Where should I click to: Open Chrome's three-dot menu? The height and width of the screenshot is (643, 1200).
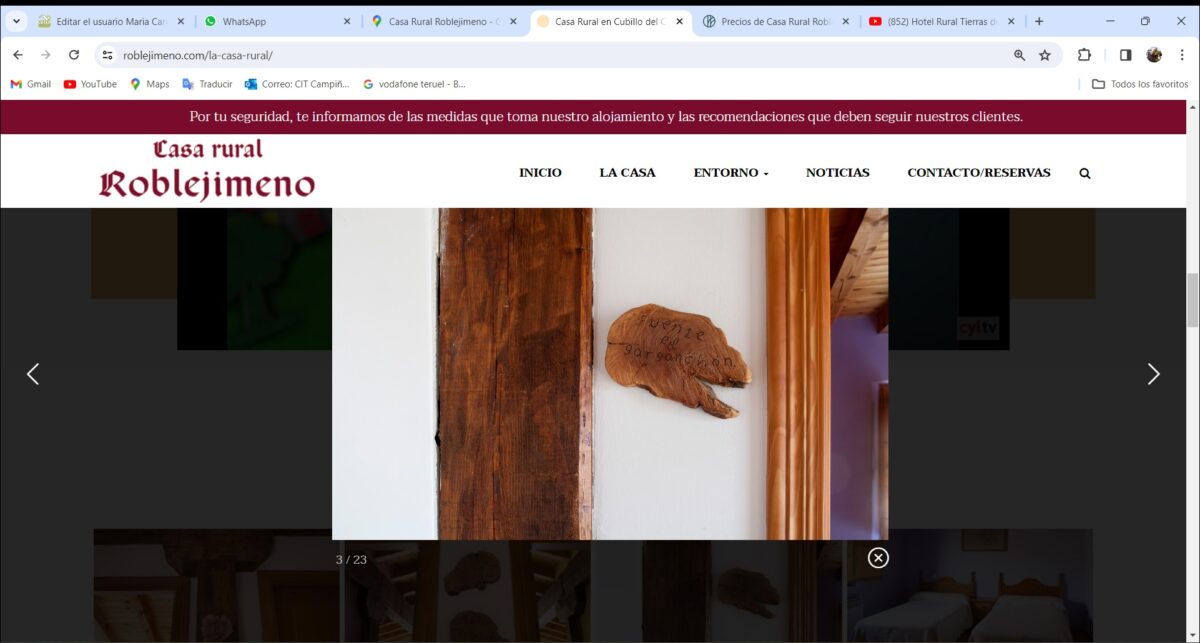[x=1181, y=55]
